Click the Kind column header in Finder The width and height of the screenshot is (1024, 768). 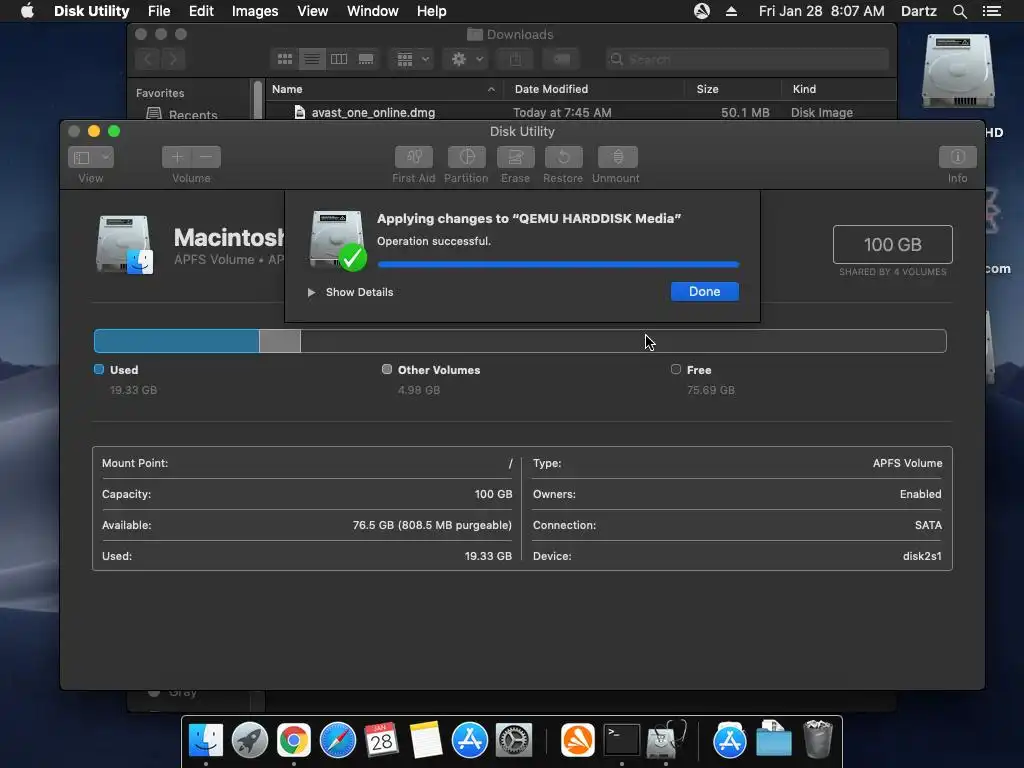[x=839, y=89]
